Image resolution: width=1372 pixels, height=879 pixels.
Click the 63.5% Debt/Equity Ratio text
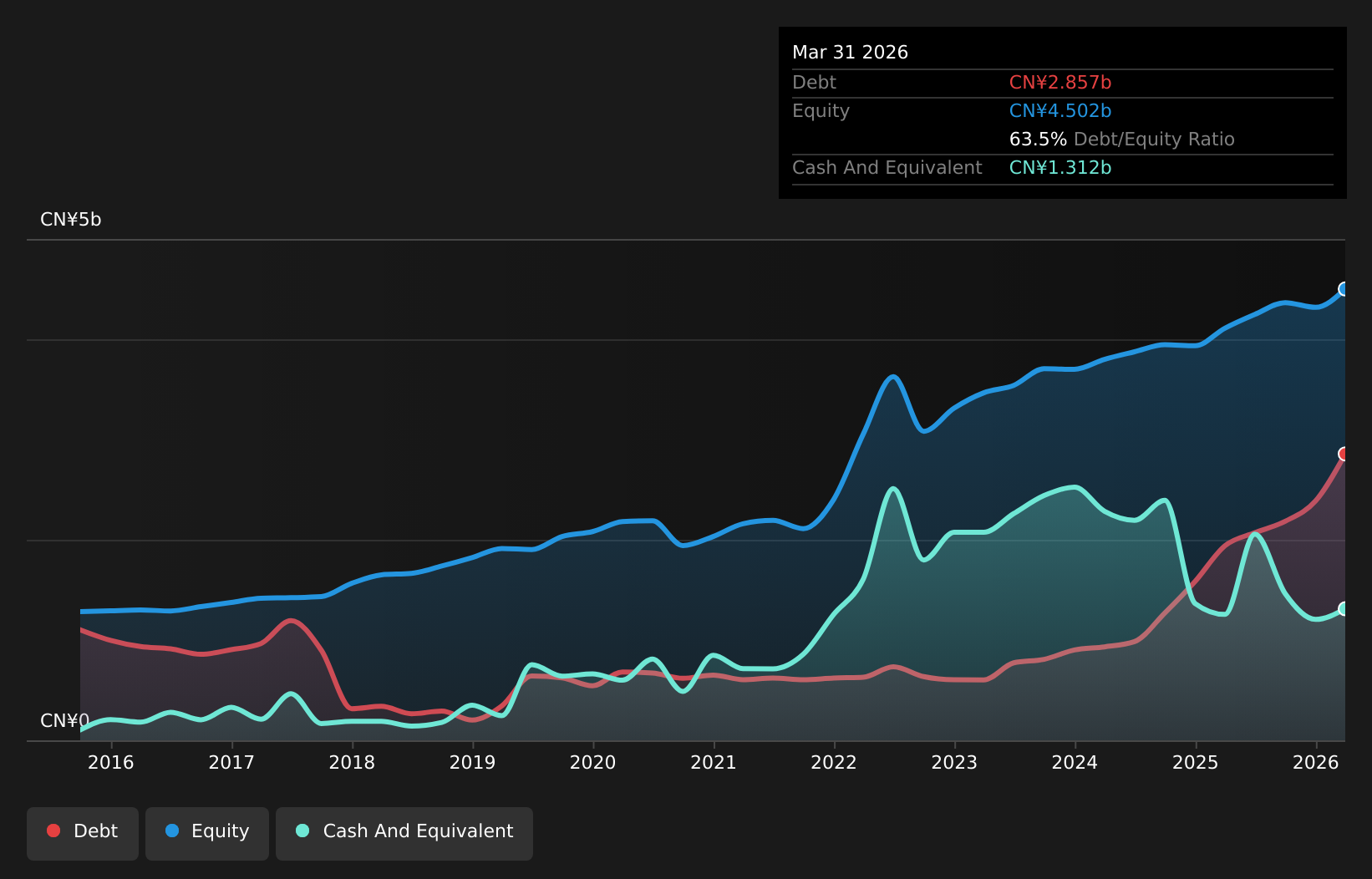[x=1122, y=140]
